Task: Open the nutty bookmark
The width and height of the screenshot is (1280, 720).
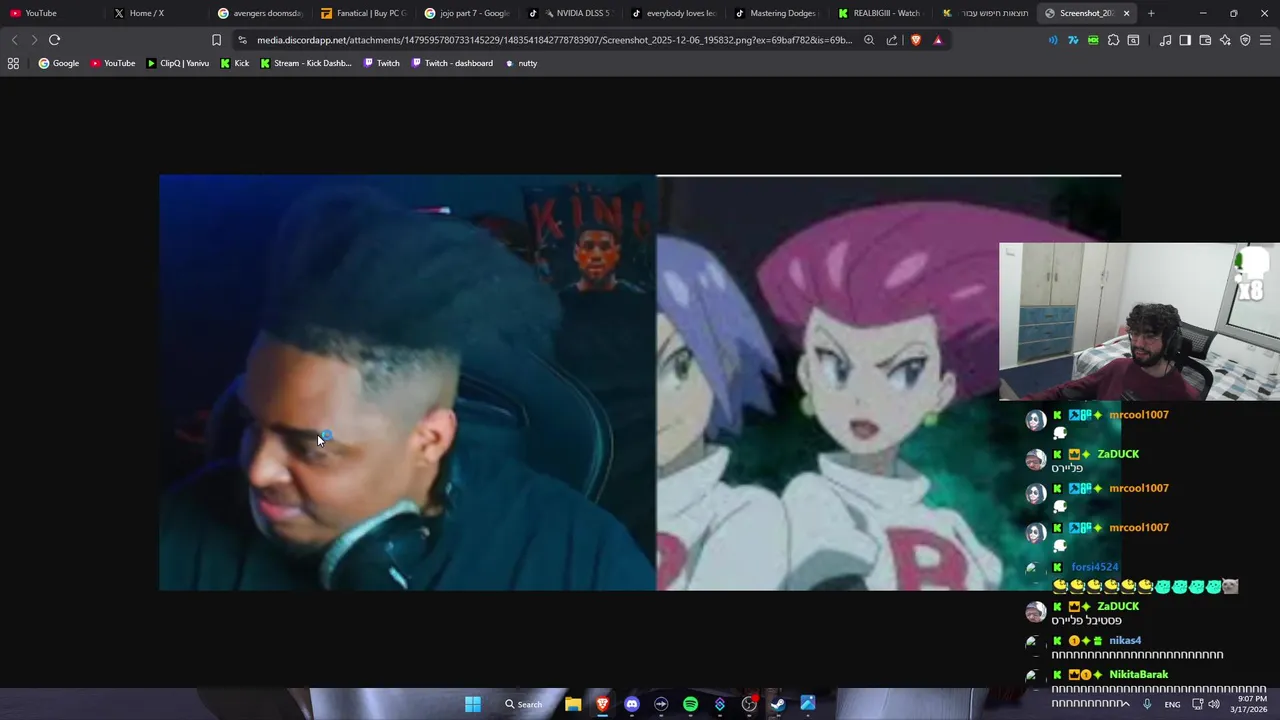Action: 521,63
